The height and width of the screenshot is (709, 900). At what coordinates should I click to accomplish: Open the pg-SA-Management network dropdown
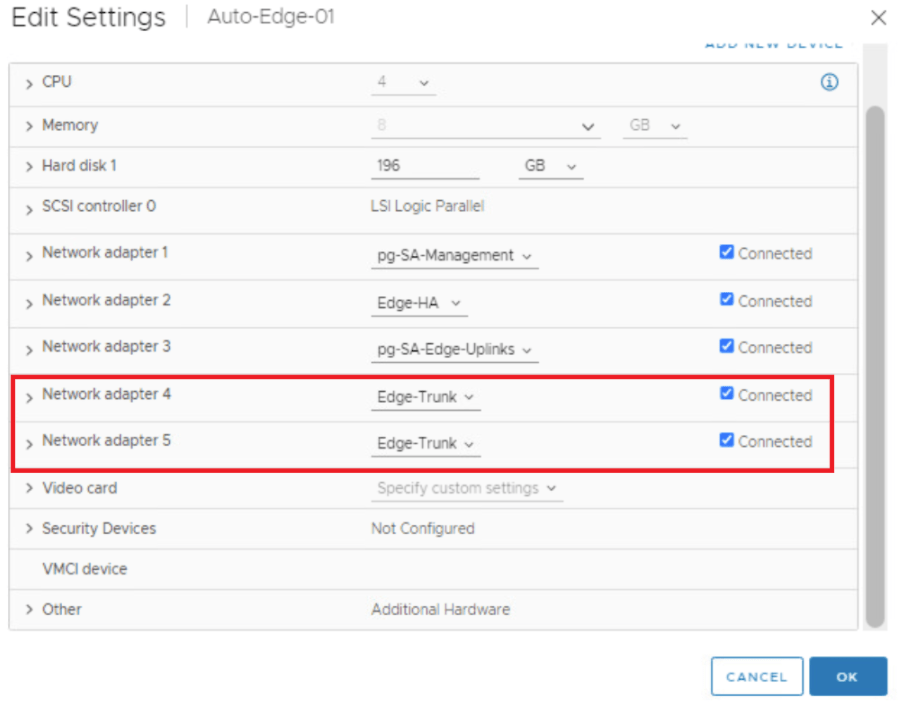tap(453, 256)
